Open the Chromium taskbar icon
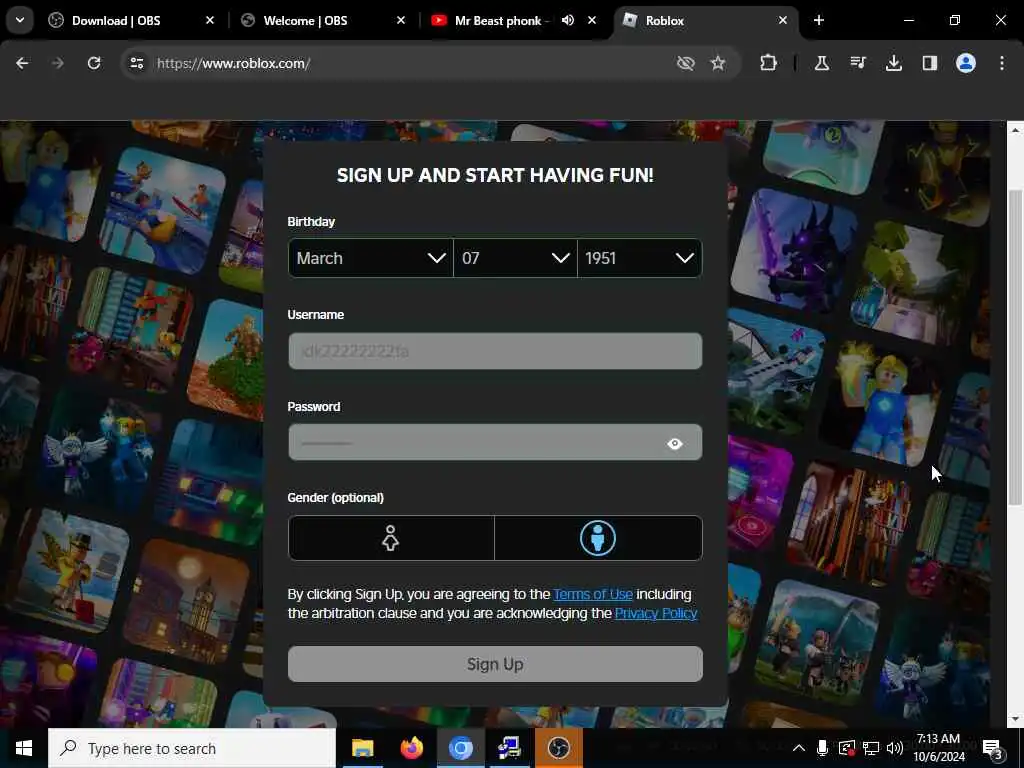This screenshot has height=768, width=1024. (x=460, y=748)
